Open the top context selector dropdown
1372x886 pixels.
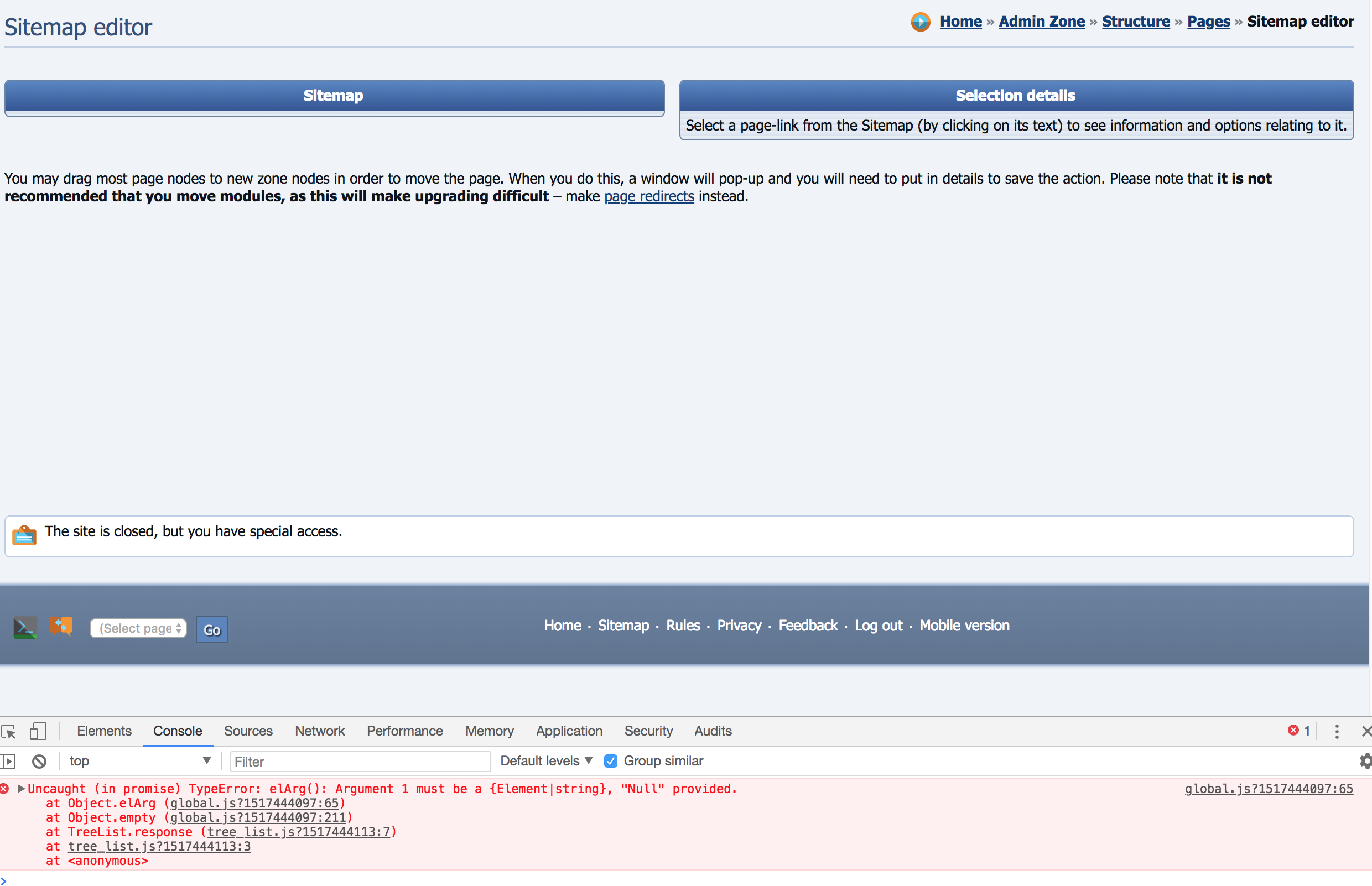coord(140,761)
